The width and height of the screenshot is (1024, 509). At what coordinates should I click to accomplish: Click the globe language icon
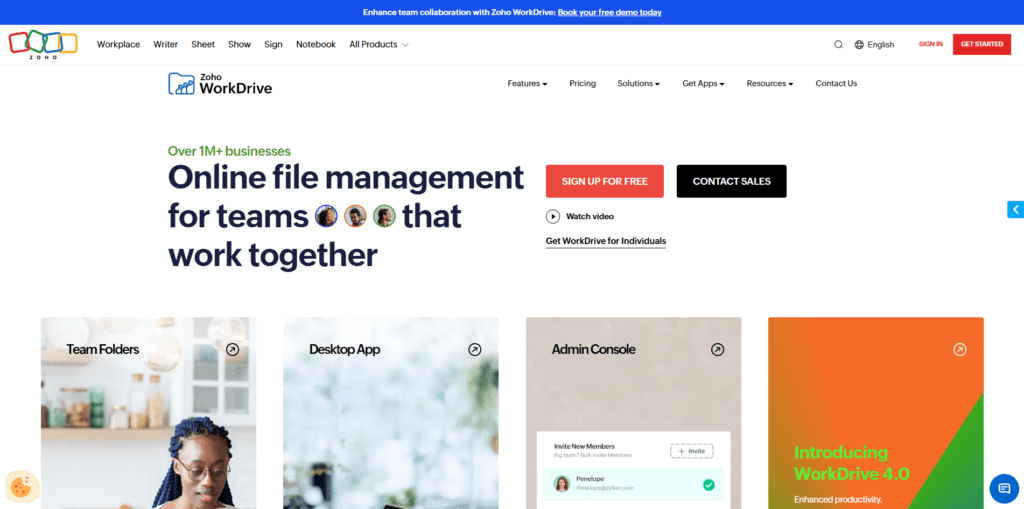[x=859, y=44]
